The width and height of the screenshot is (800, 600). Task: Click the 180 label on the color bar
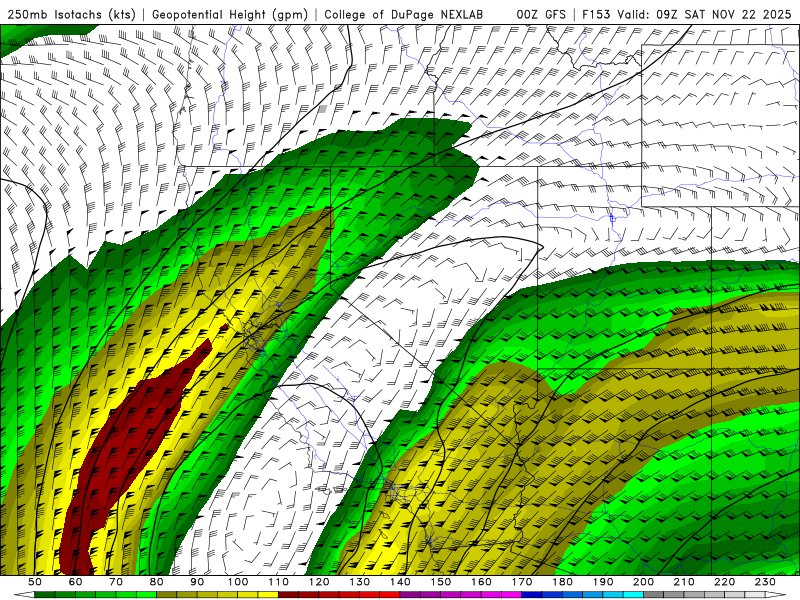click(x=562, y=582)
